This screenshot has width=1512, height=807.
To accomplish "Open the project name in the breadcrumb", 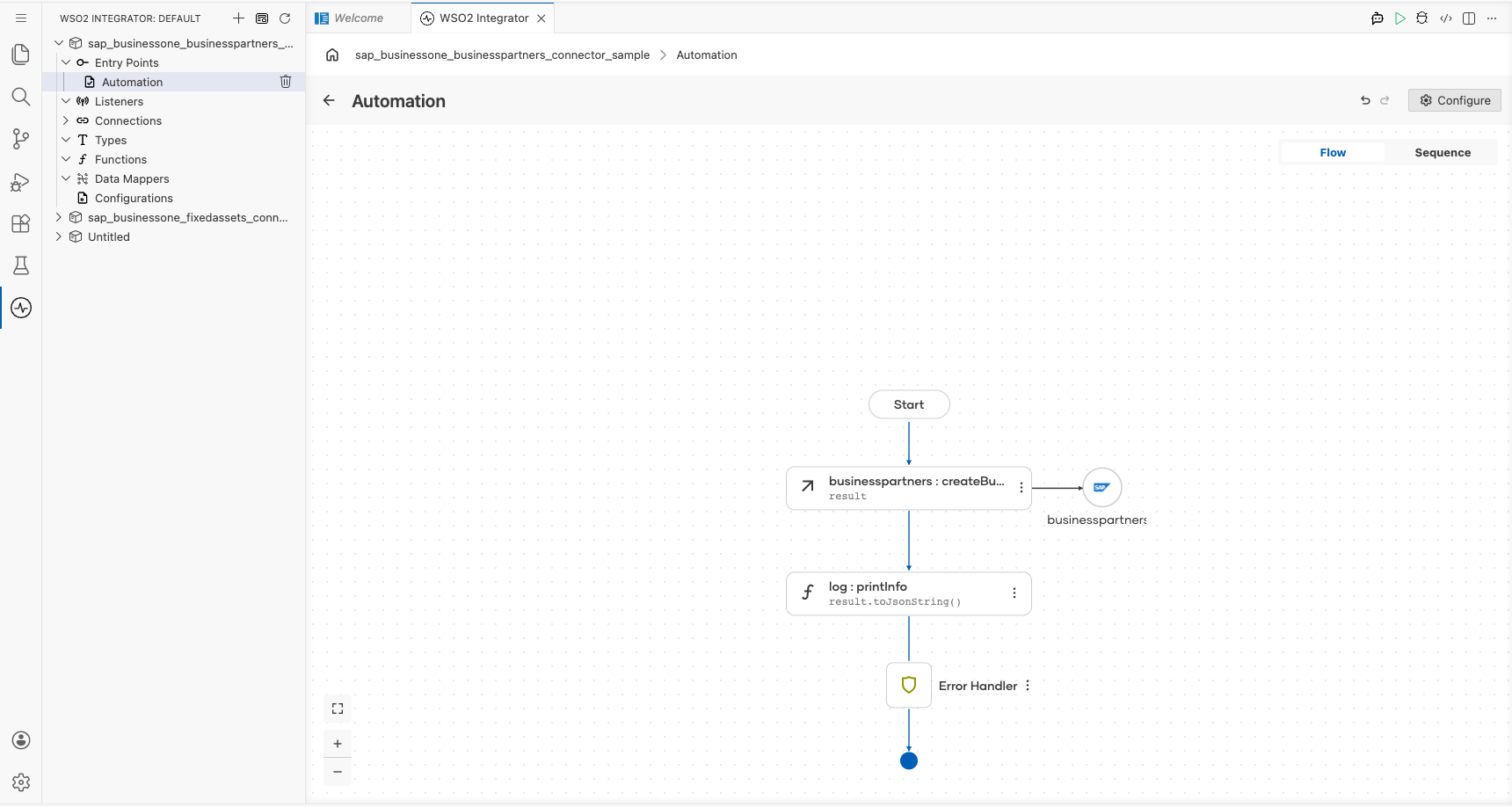I will click(502, 55).
